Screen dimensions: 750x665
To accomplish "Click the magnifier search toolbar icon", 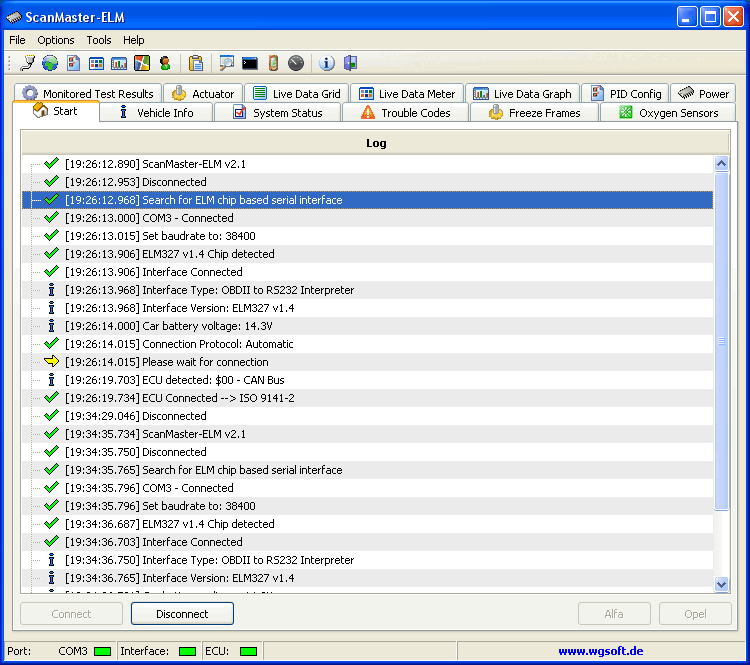I will point(226,63).
